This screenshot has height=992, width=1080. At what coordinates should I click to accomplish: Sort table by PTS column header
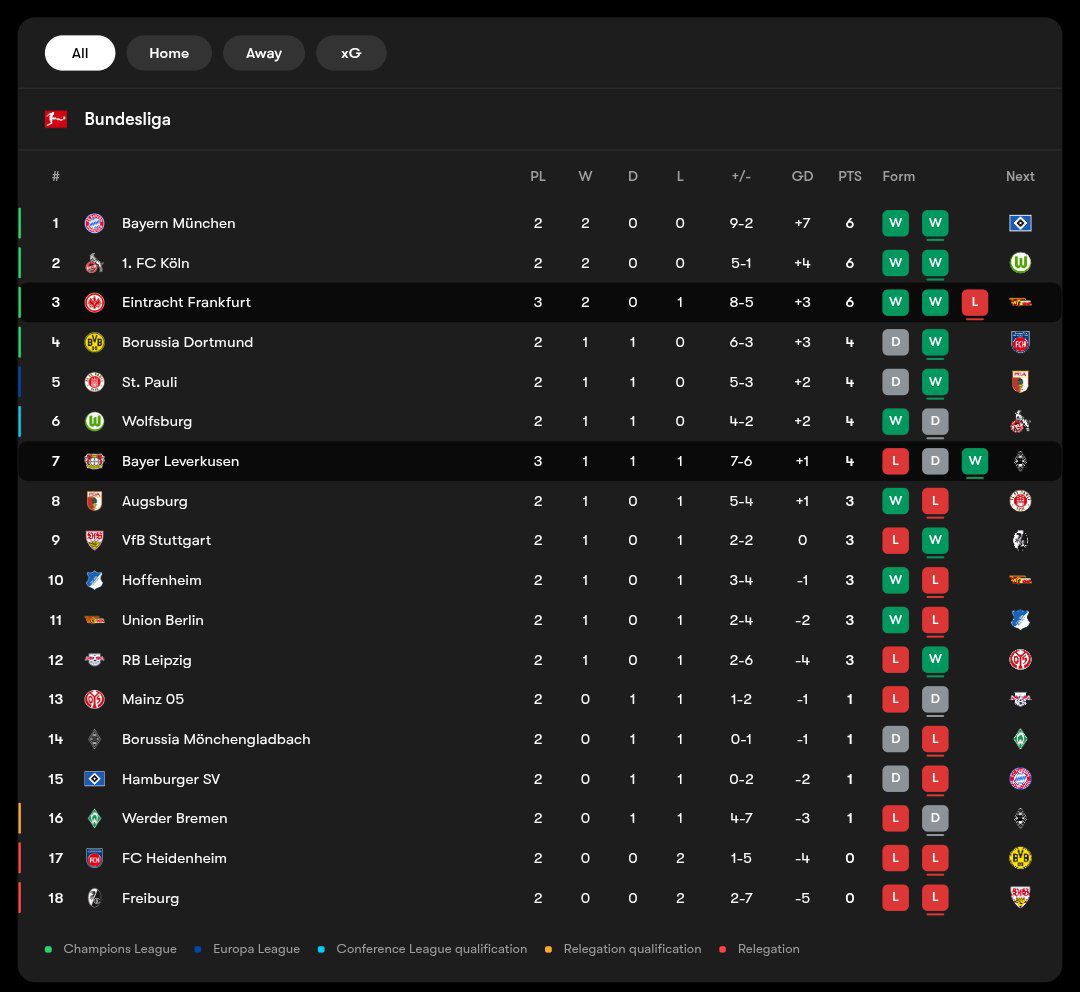click(849, 176)
